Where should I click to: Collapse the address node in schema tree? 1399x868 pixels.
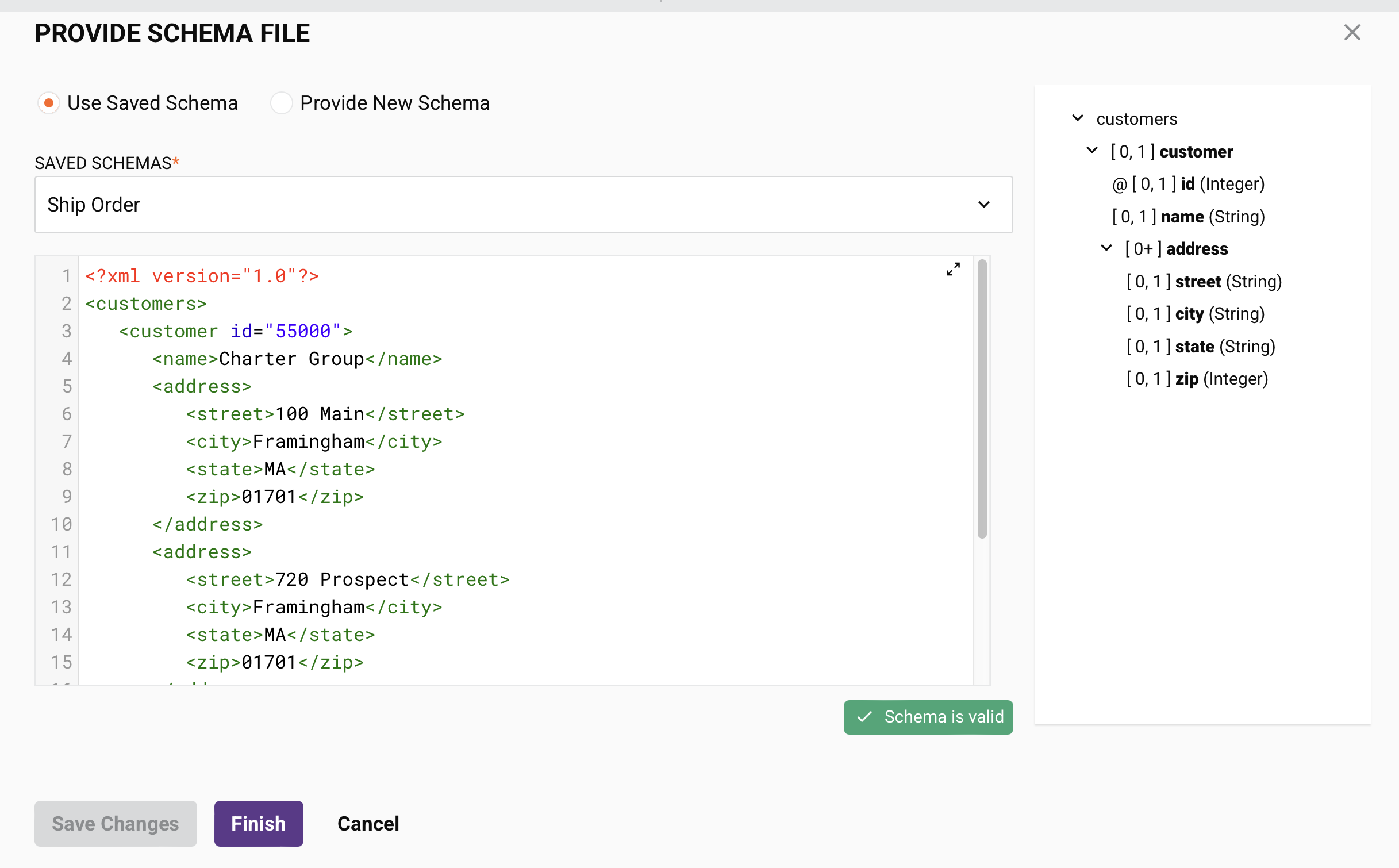[x=1106, y=248]
